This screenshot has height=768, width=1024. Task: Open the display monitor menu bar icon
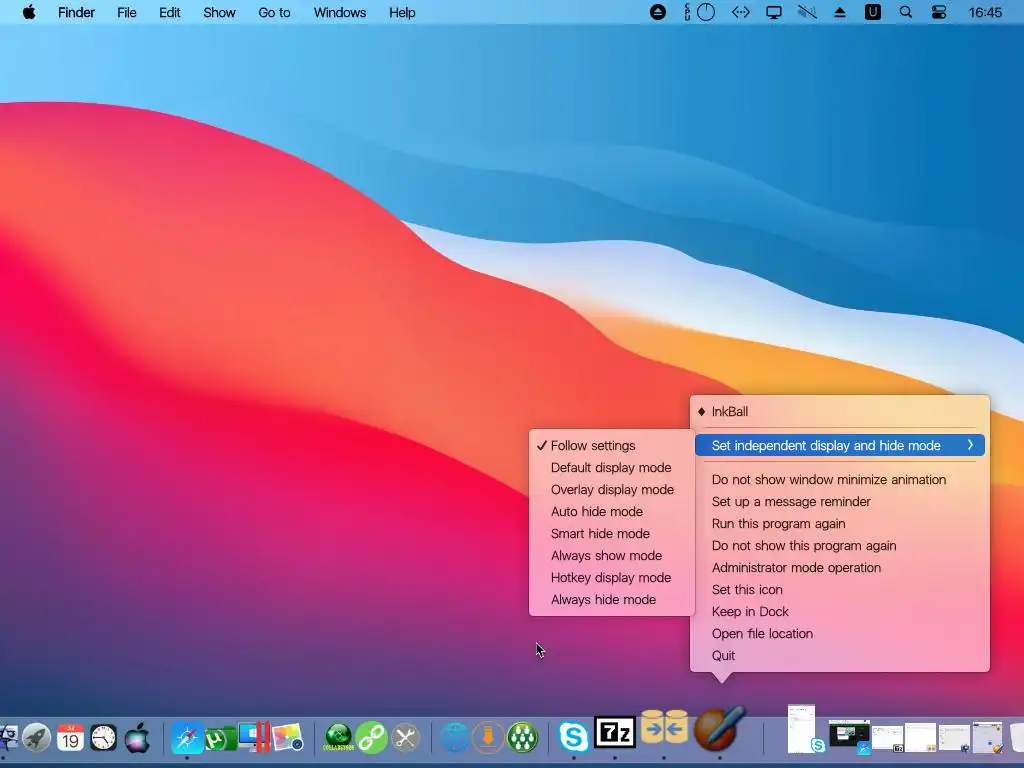pos(774,12)
